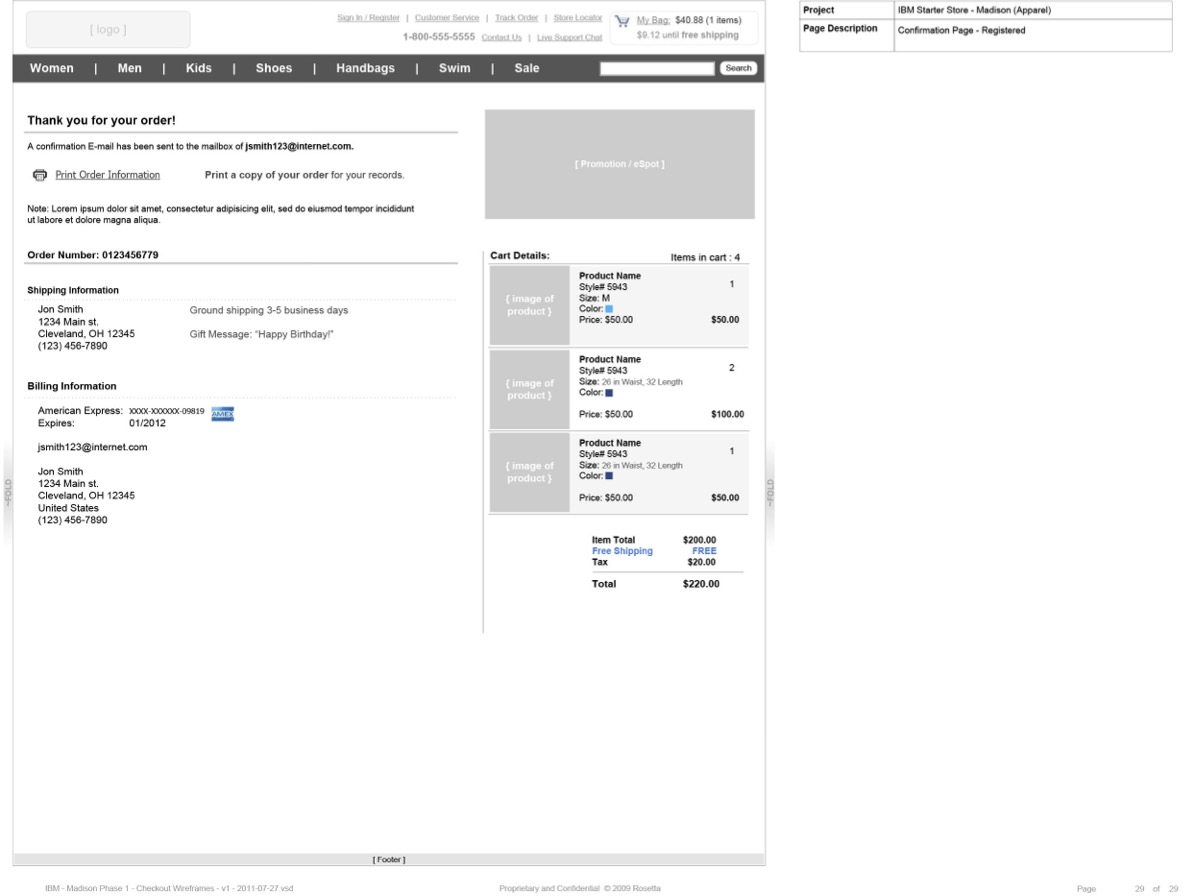Open the Store Locator link

[x=577, y=17]
